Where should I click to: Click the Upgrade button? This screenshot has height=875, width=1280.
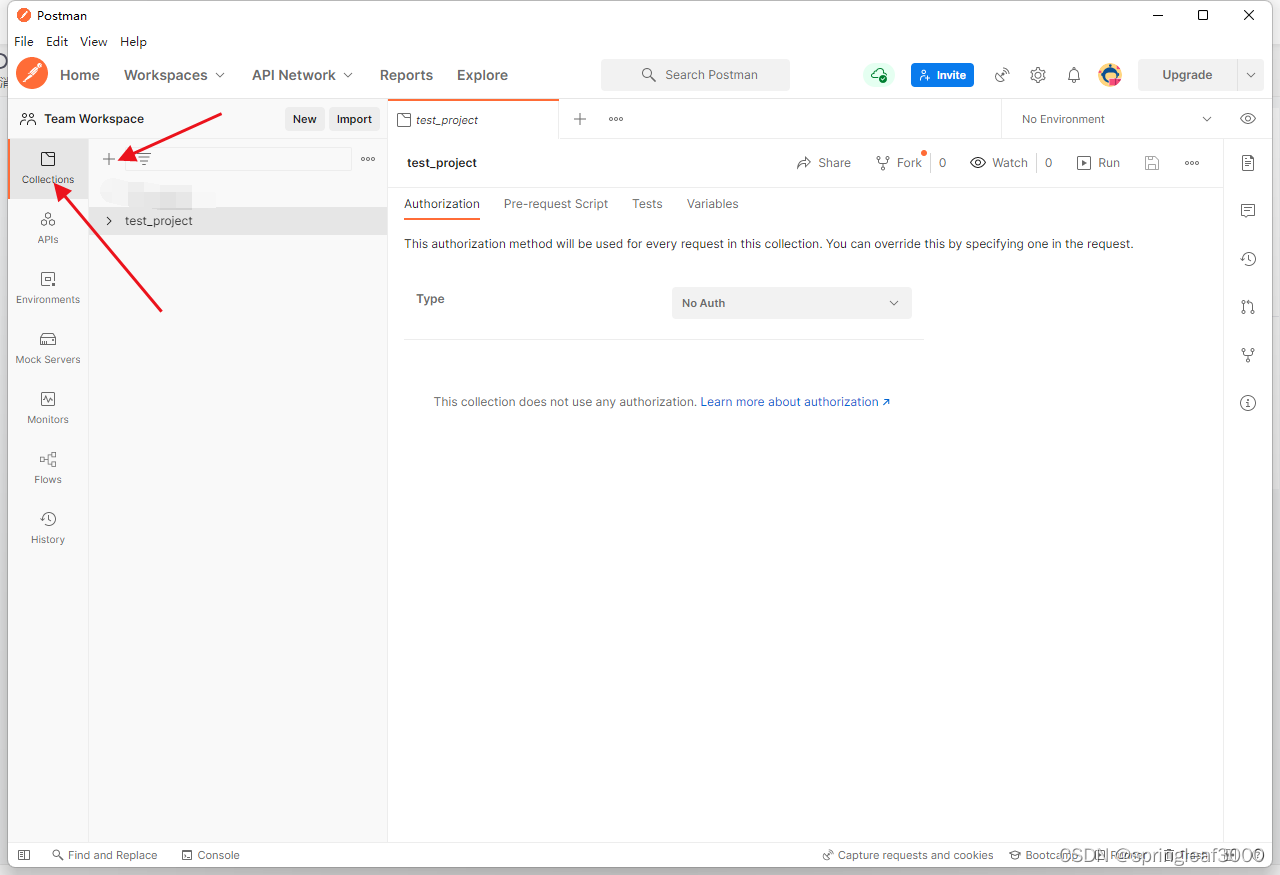1187,75
